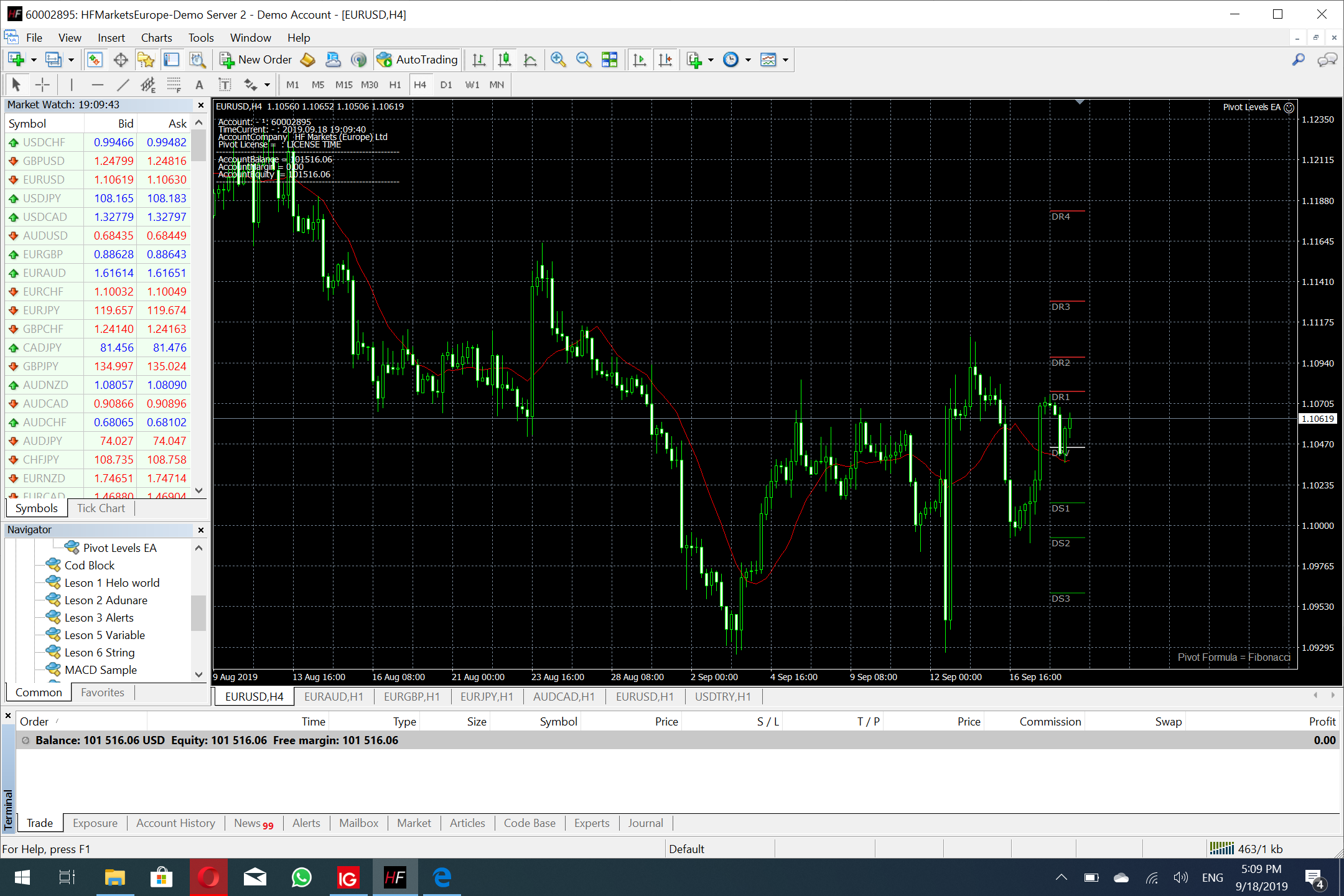The height and width of the screenshot is (896, 1344).
Task: Click the New Order button
Action: click(x=256, y=60)
